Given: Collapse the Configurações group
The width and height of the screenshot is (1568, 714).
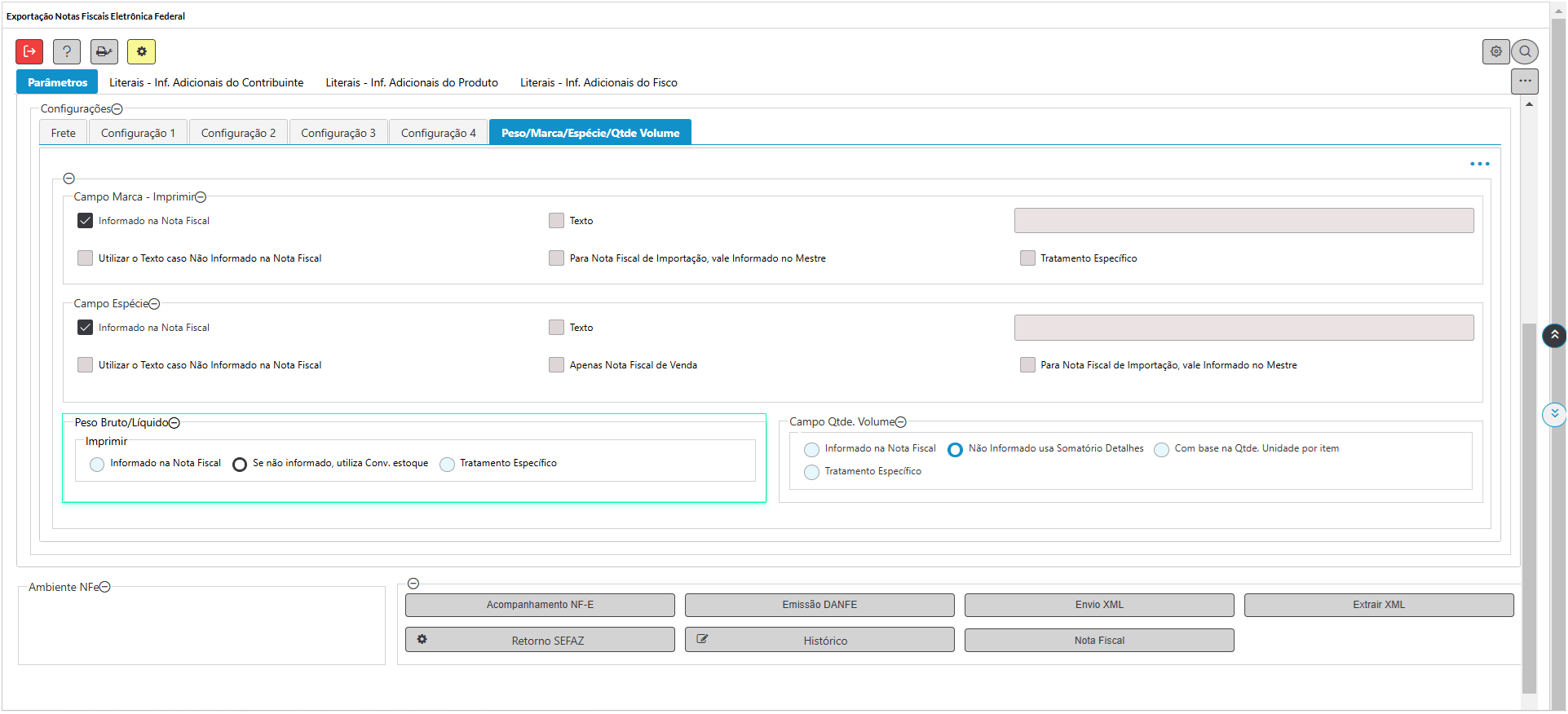Looking at the screenshot, I should tap(117, 109).
